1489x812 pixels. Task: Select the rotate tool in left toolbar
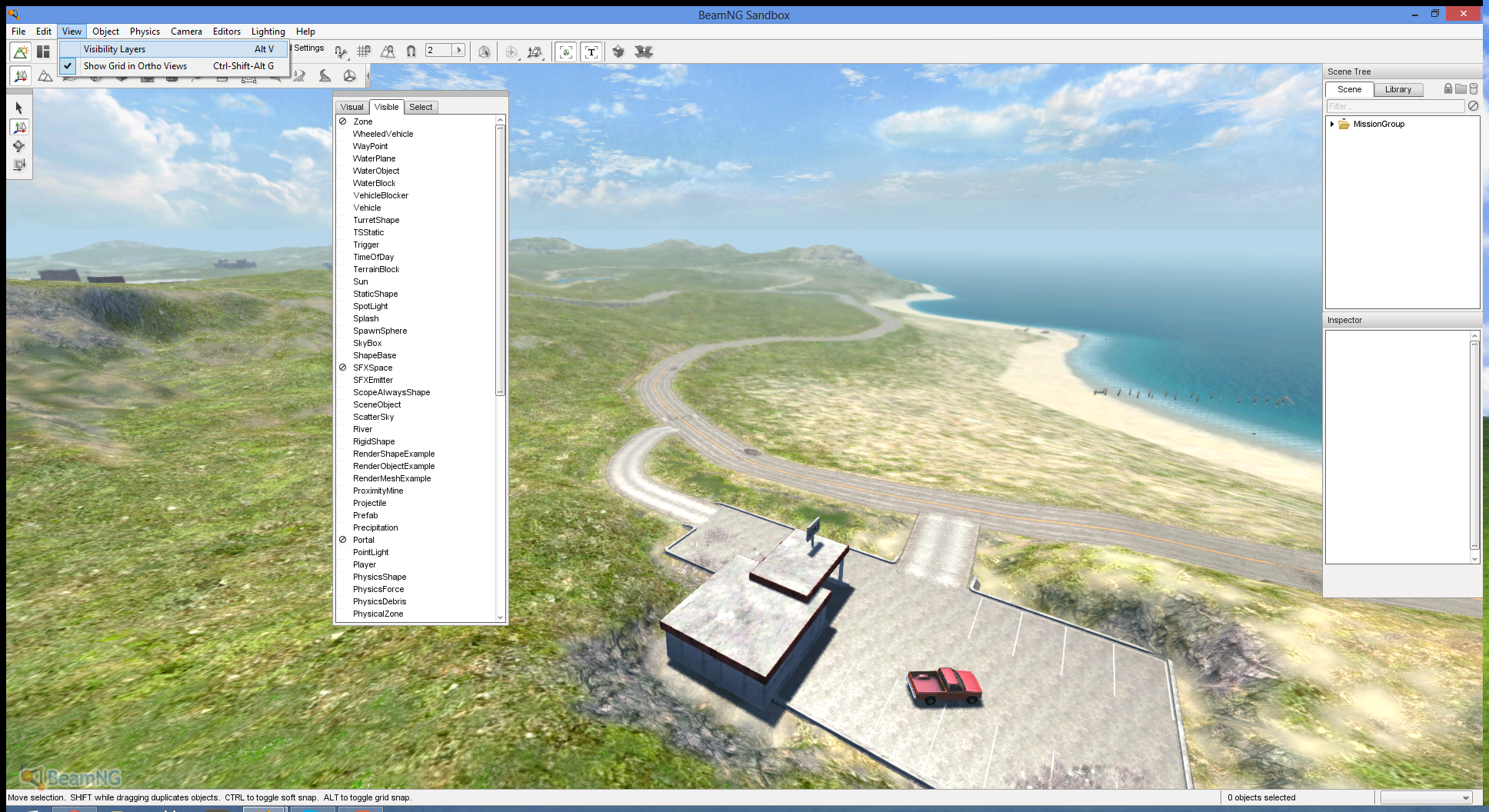point(19,146)
